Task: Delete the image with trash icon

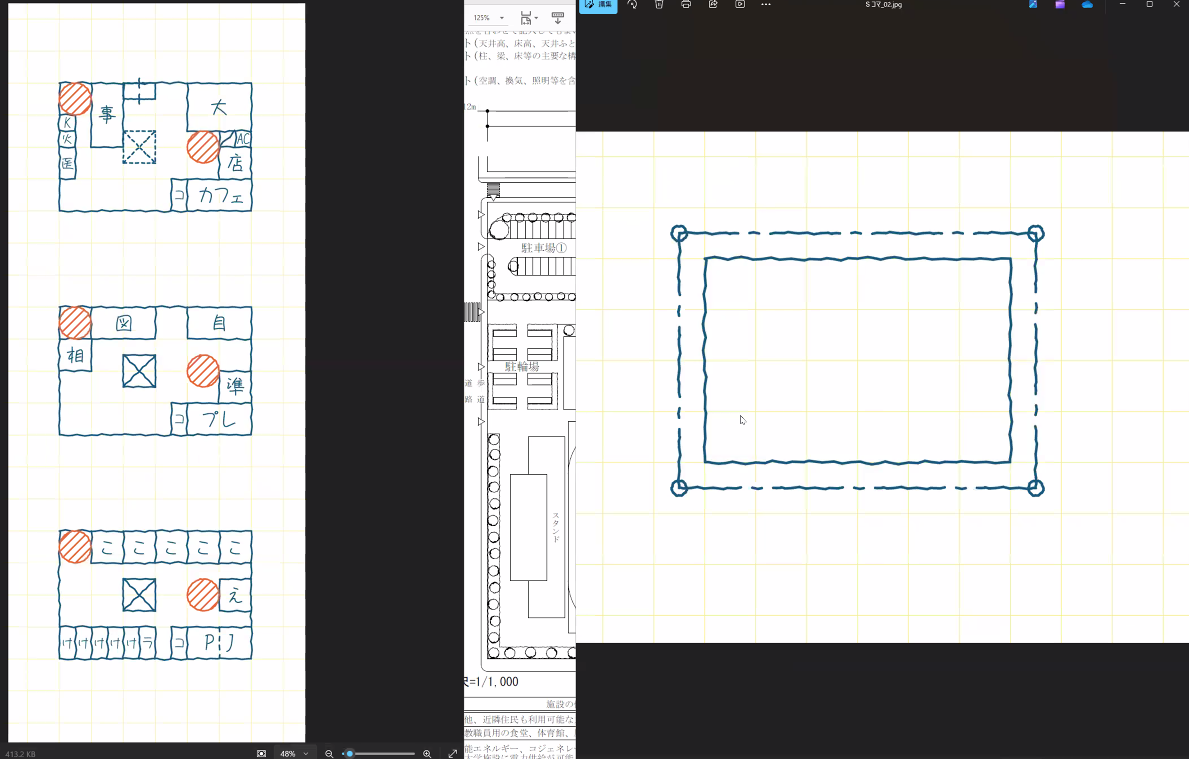Action: click(659, 5)
